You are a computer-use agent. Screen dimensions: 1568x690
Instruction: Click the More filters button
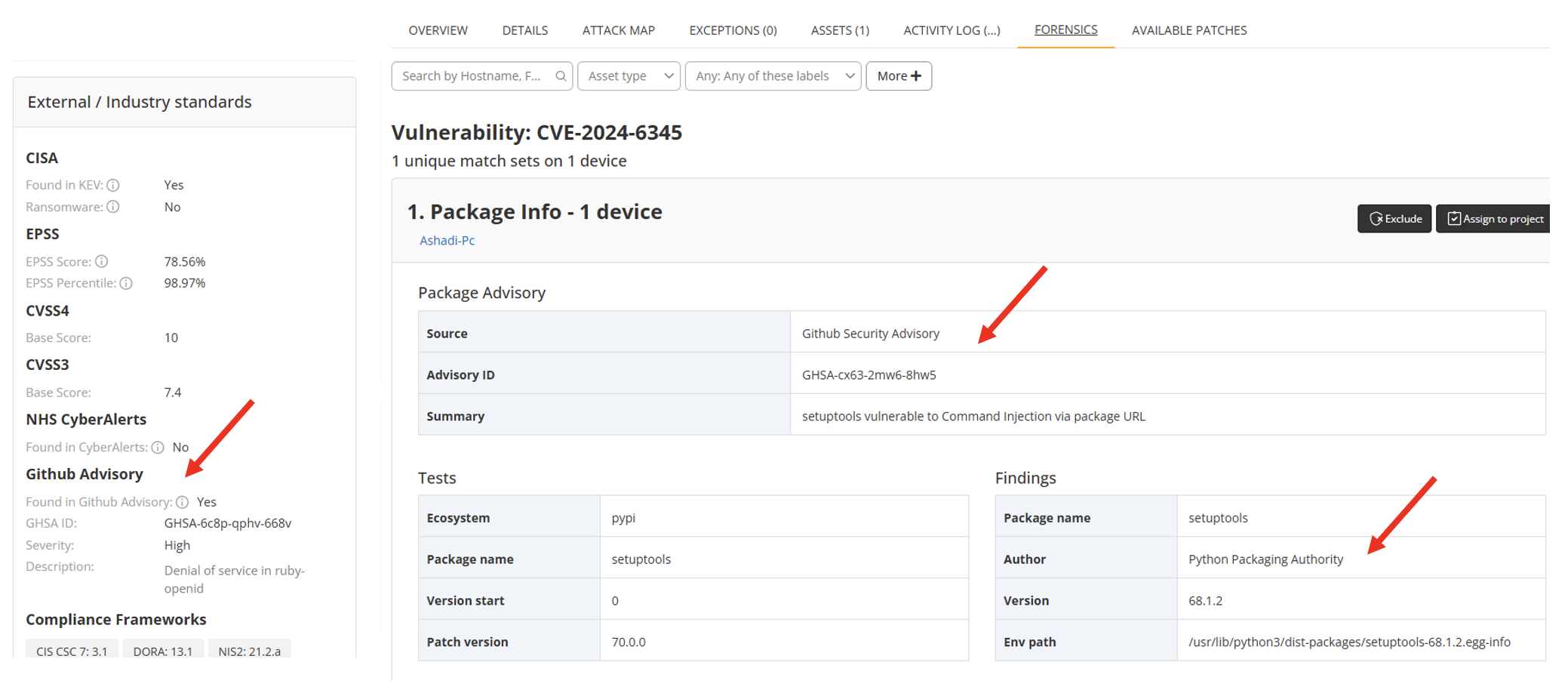coord(899,76)
